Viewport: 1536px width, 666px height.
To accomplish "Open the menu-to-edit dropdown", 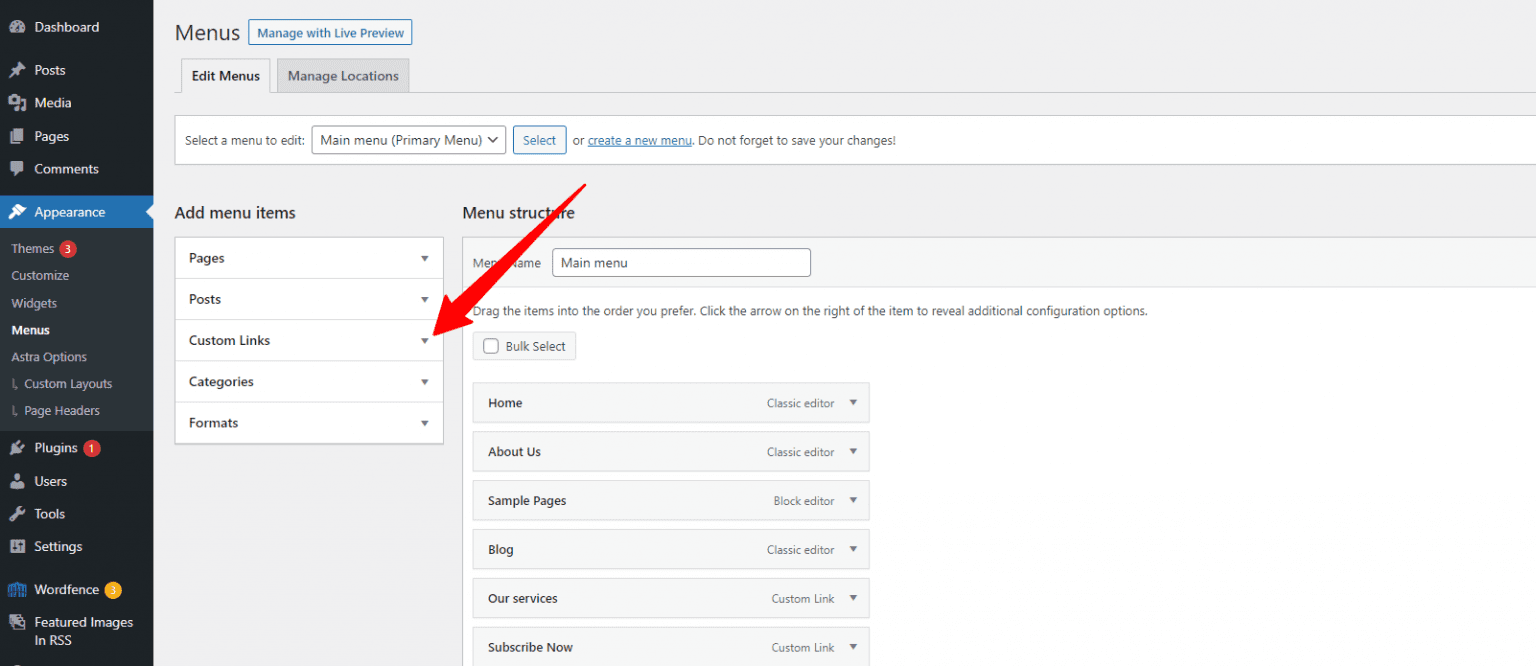I will click(x=408, y=140).
